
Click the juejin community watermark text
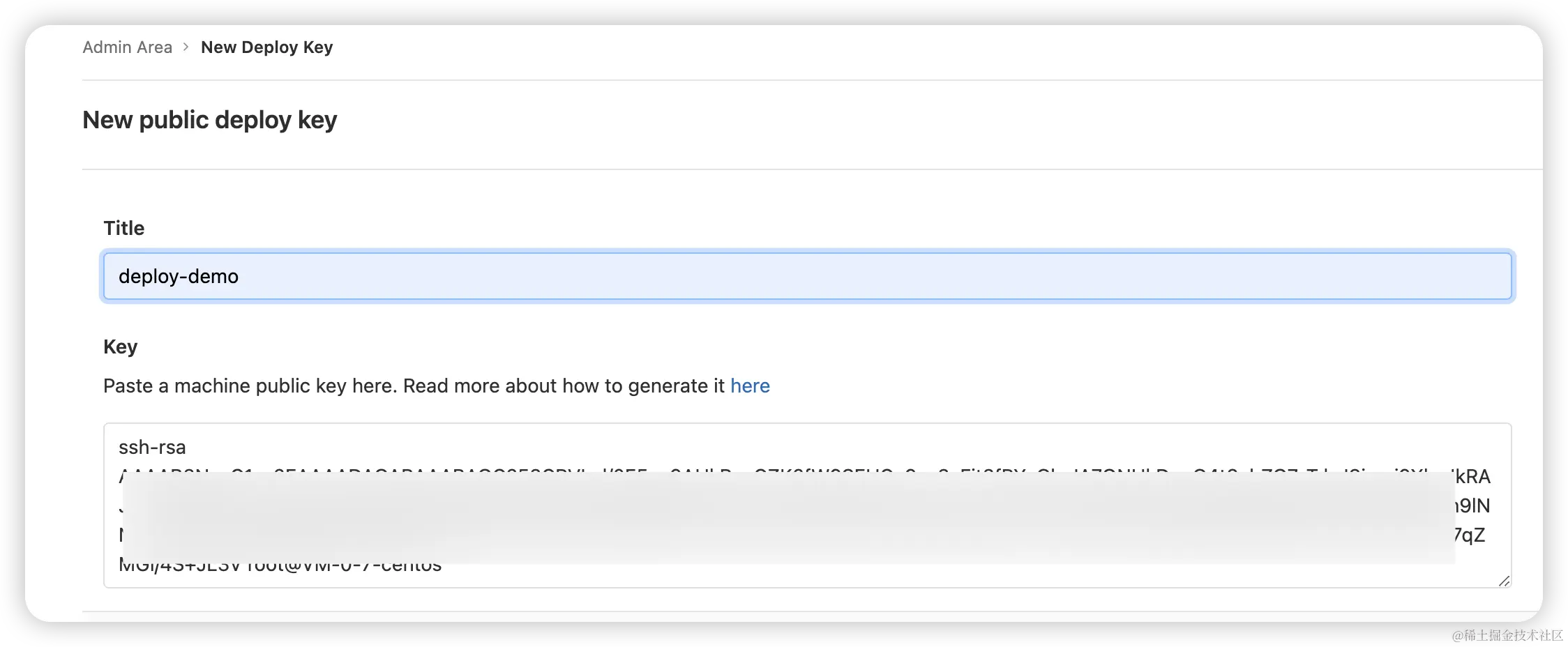(1505, 634)
